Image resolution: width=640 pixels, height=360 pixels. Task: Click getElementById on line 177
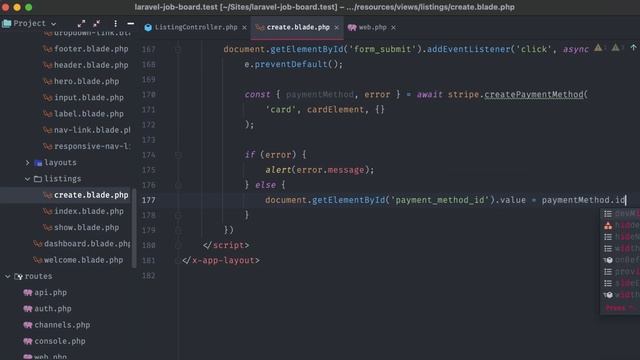pyautogui.click(x=348, y=200)
